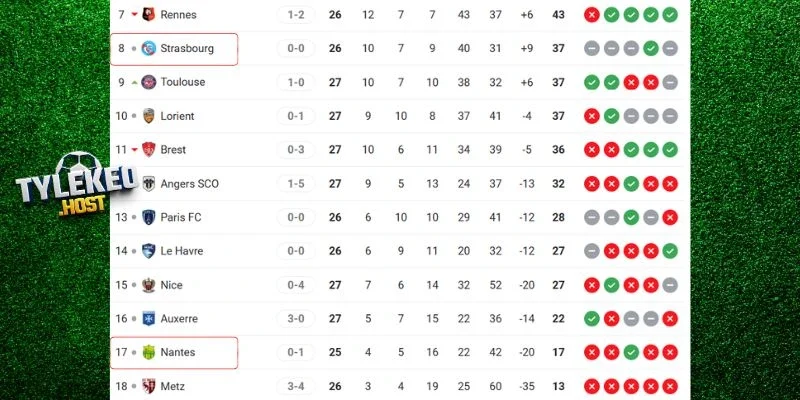Open the Nantes team link
Viewport: 800px width, 400px height.
[x=177, y=353]
